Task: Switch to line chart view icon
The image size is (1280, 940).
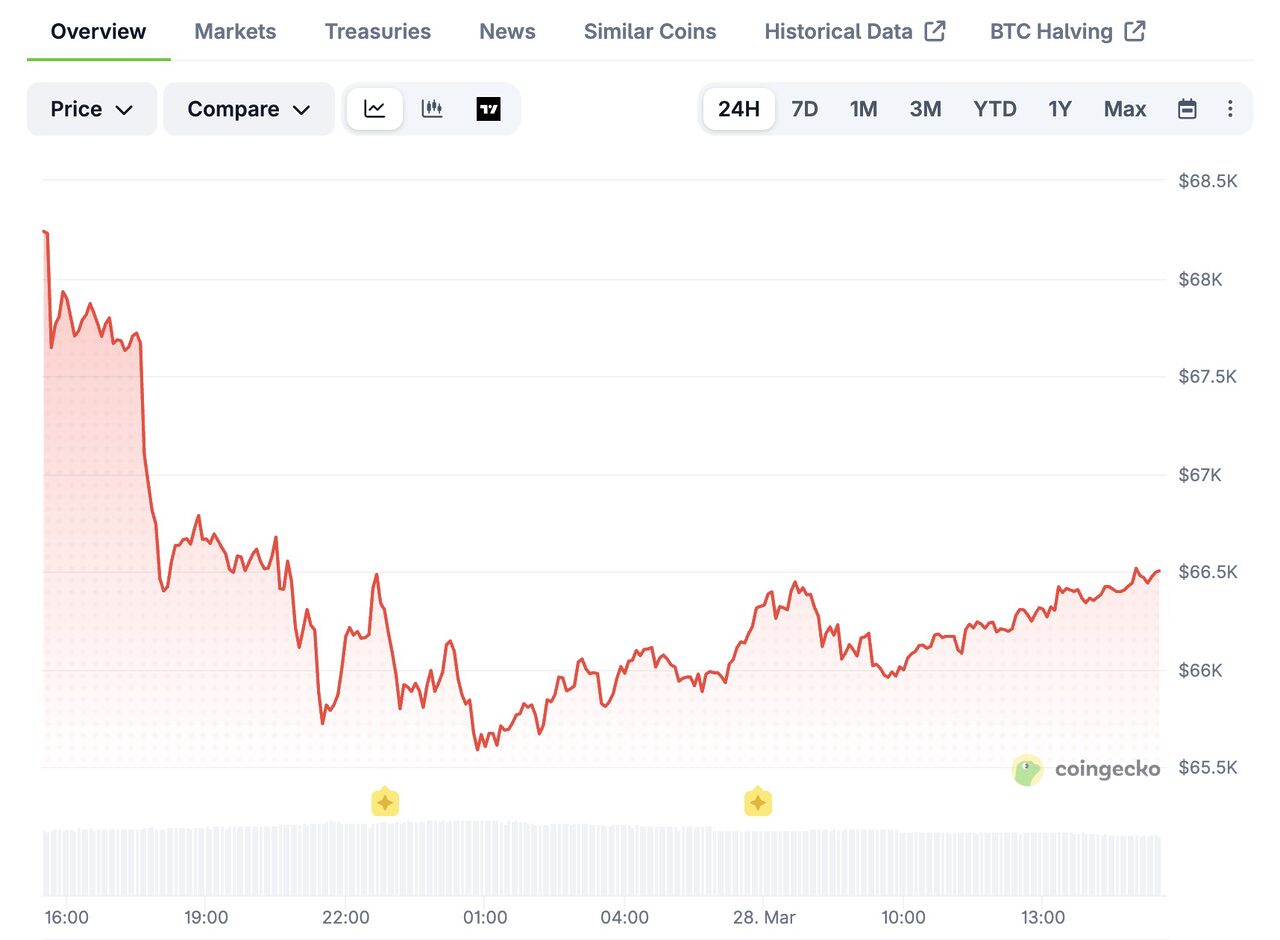Action: pos(375,109)
